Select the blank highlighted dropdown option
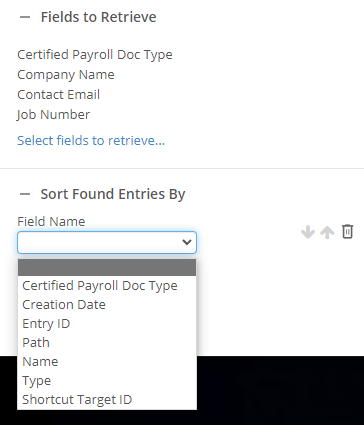The image size is (364, 425). point(107,267)
